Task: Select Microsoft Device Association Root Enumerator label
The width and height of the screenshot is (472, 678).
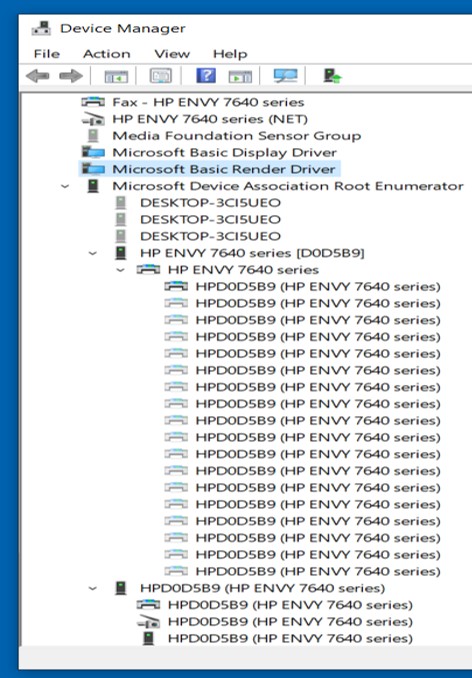Action: click(x=288, y=186)
